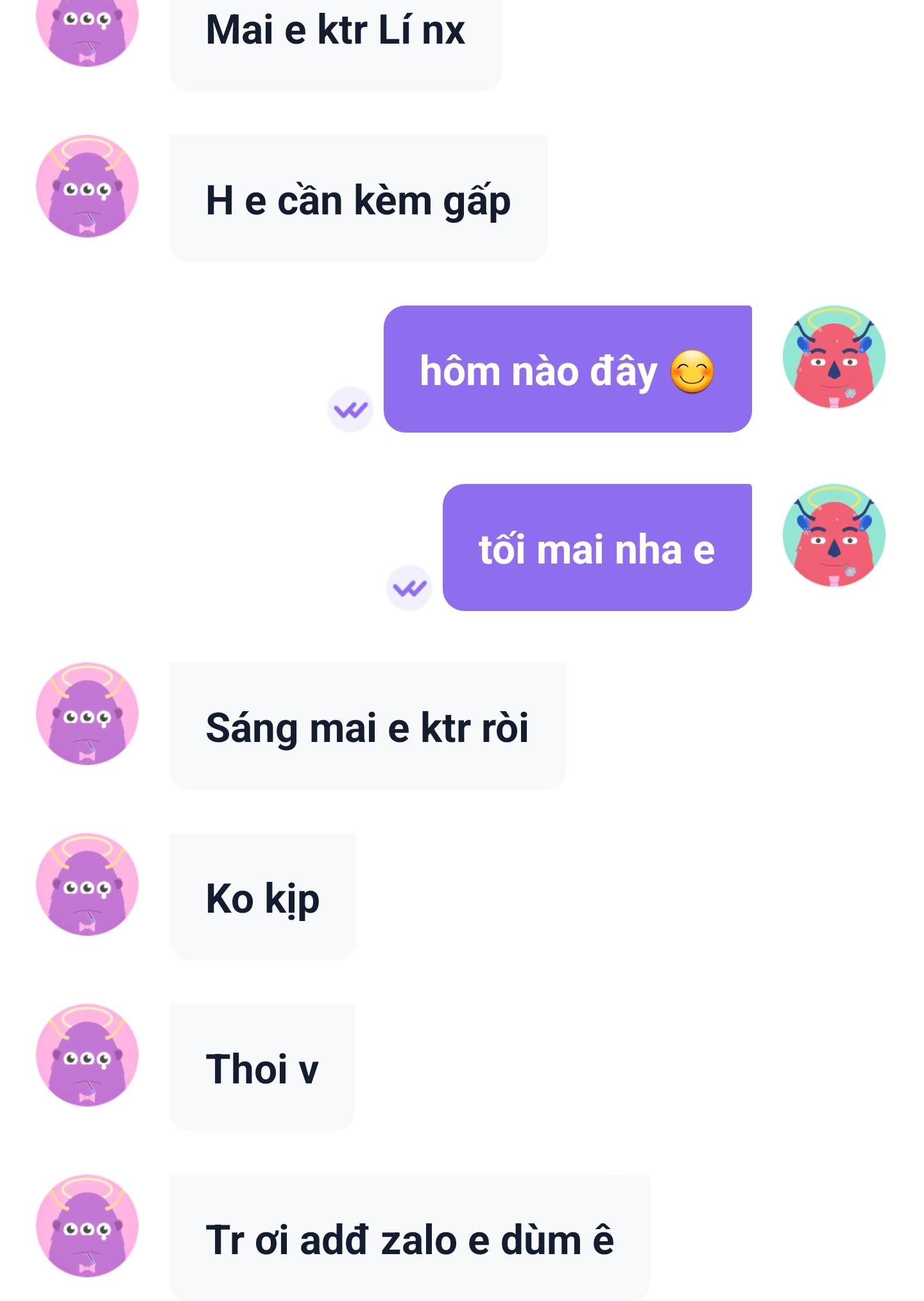Tap the "Tr ơi adđ zalo e dùm ê" message
Viewport: 924px width, 1301px height.
409,1239
